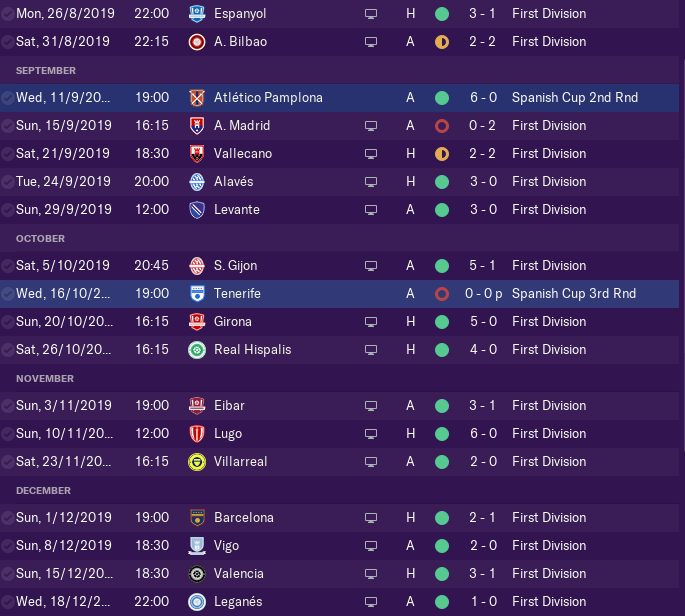Click the Atlético Pamplona club badge

coord(197,98)
